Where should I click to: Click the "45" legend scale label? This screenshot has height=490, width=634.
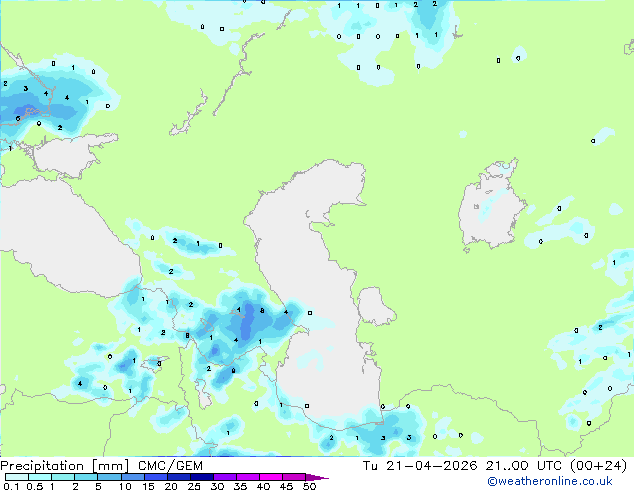[286, 486]
